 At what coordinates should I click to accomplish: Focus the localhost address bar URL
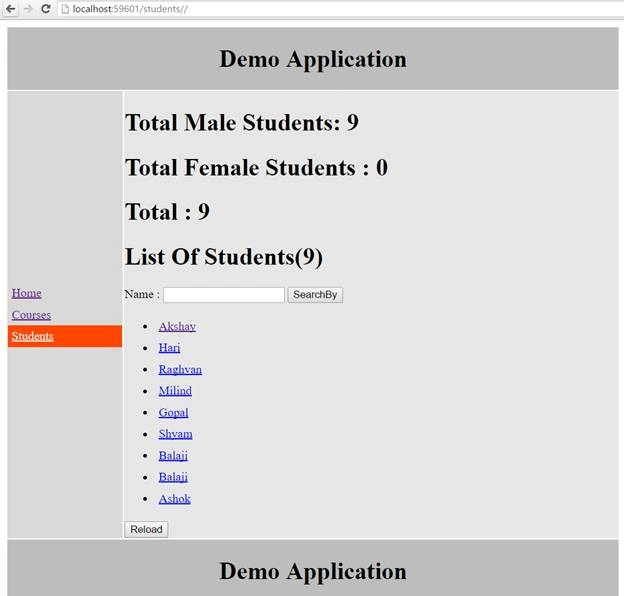pos(130,9)
